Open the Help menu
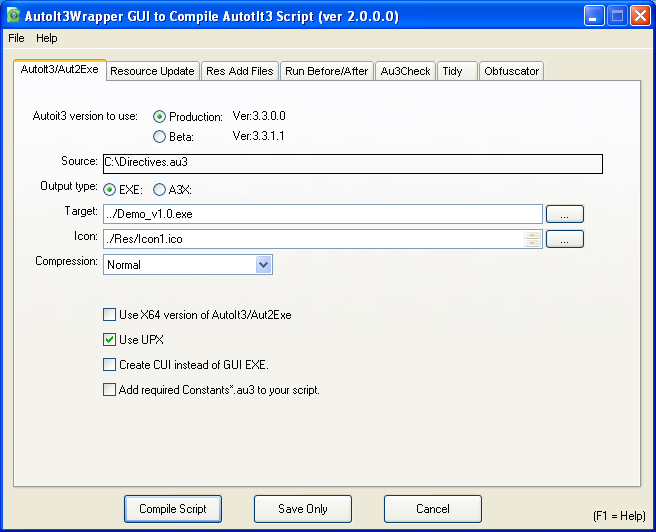This screenshot has height=532, width=656. coord(47,38)
